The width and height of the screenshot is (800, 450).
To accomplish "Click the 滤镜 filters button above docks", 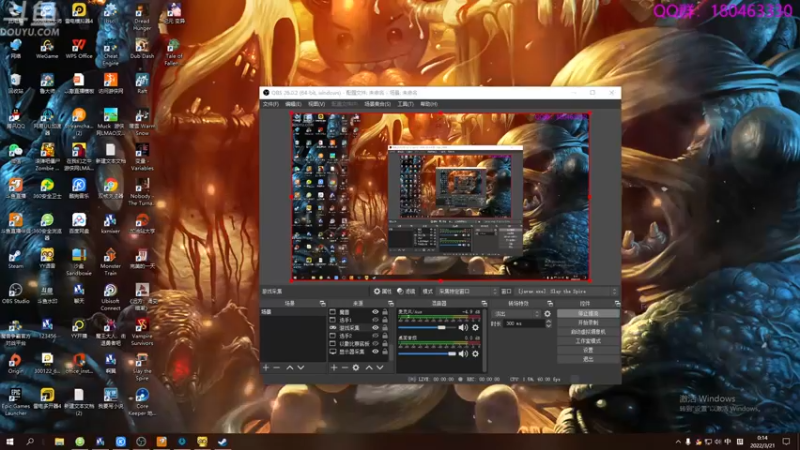I will 407,291.
